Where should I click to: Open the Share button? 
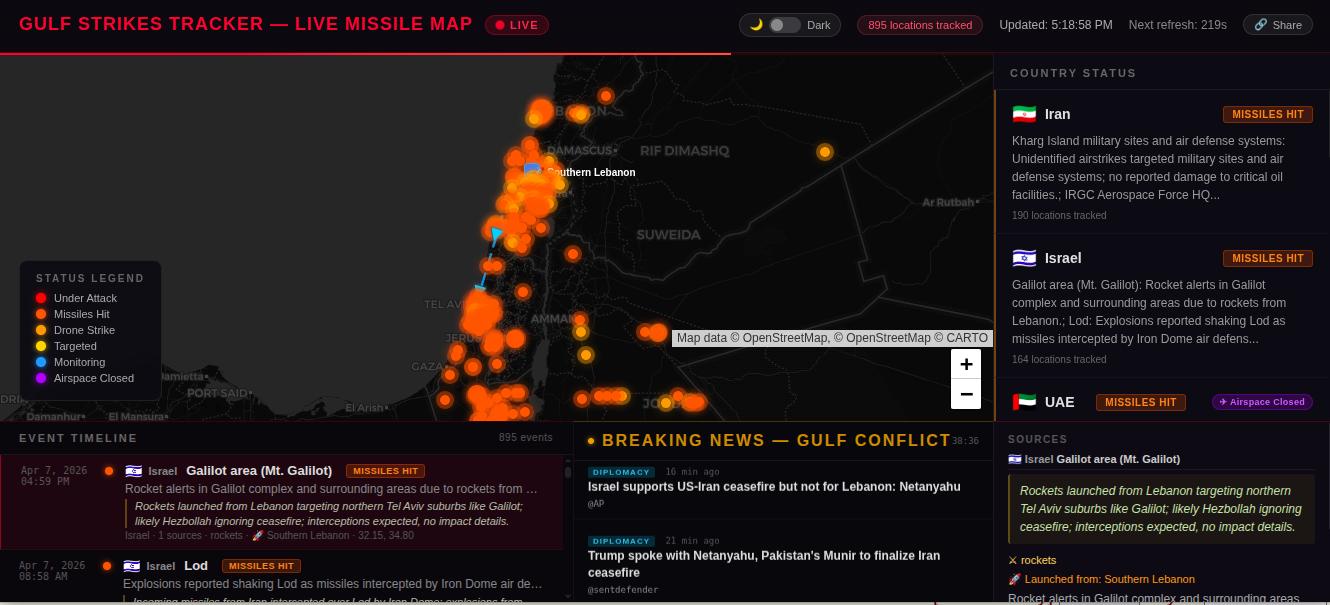pyautogui.click(x=1278, y=25)
